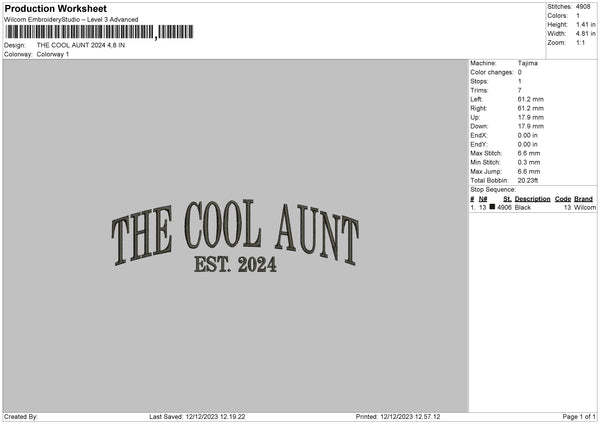
Task: Click the EndY value 0.00 in
Action: click(x=528, y=144)
